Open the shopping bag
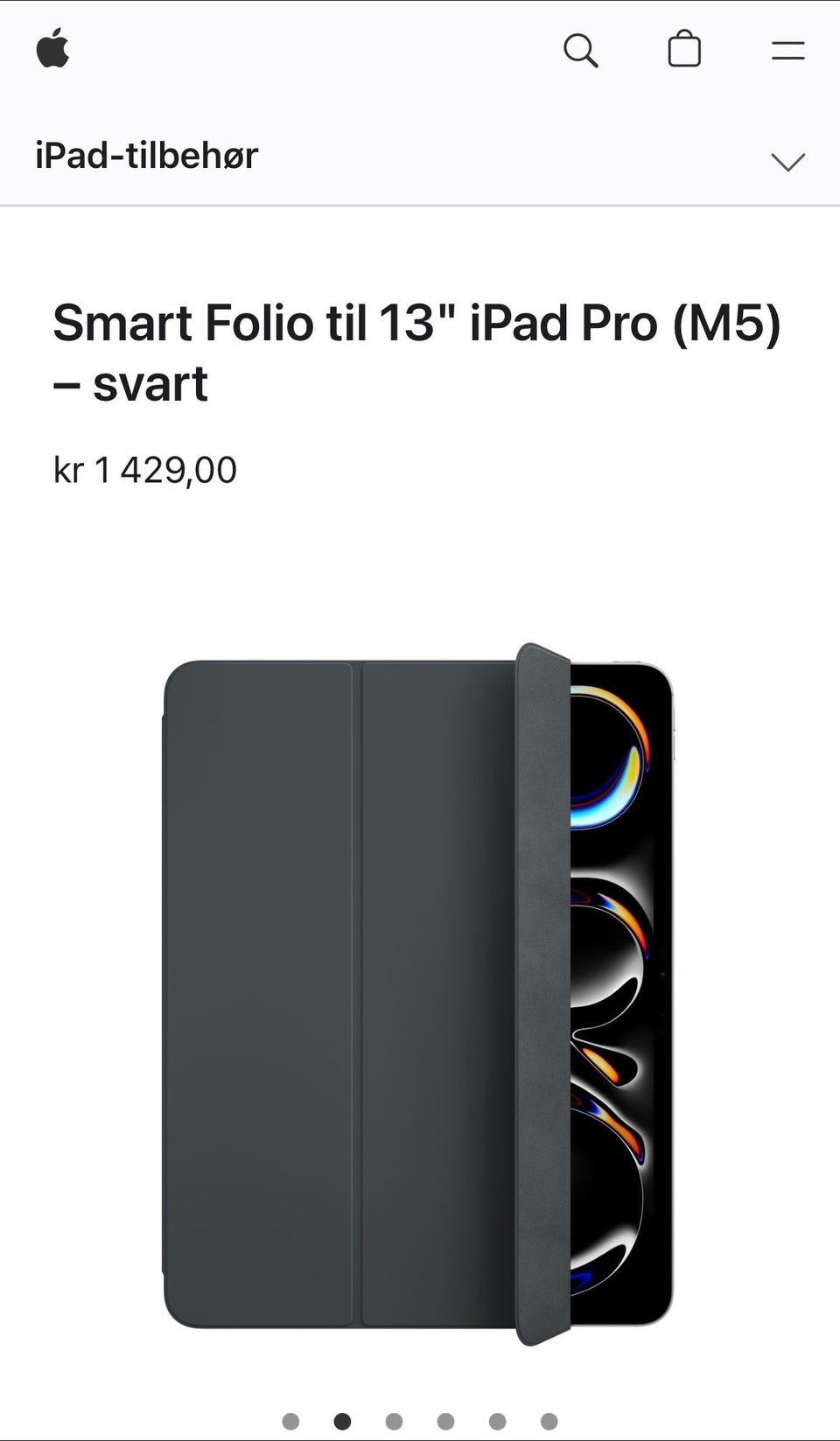 point(684,49)
